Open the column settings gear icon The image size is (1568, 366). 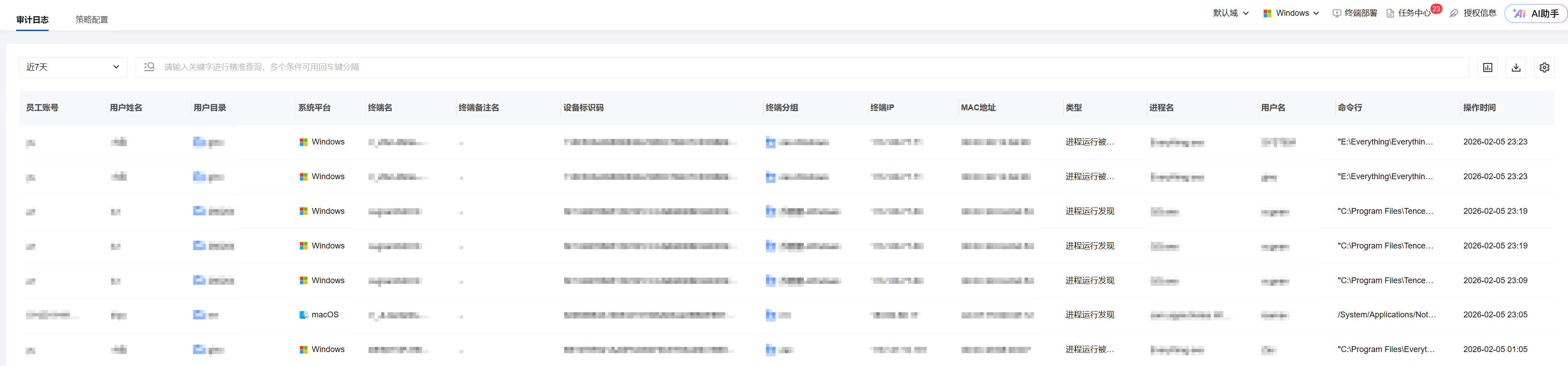coord(1544,68)
